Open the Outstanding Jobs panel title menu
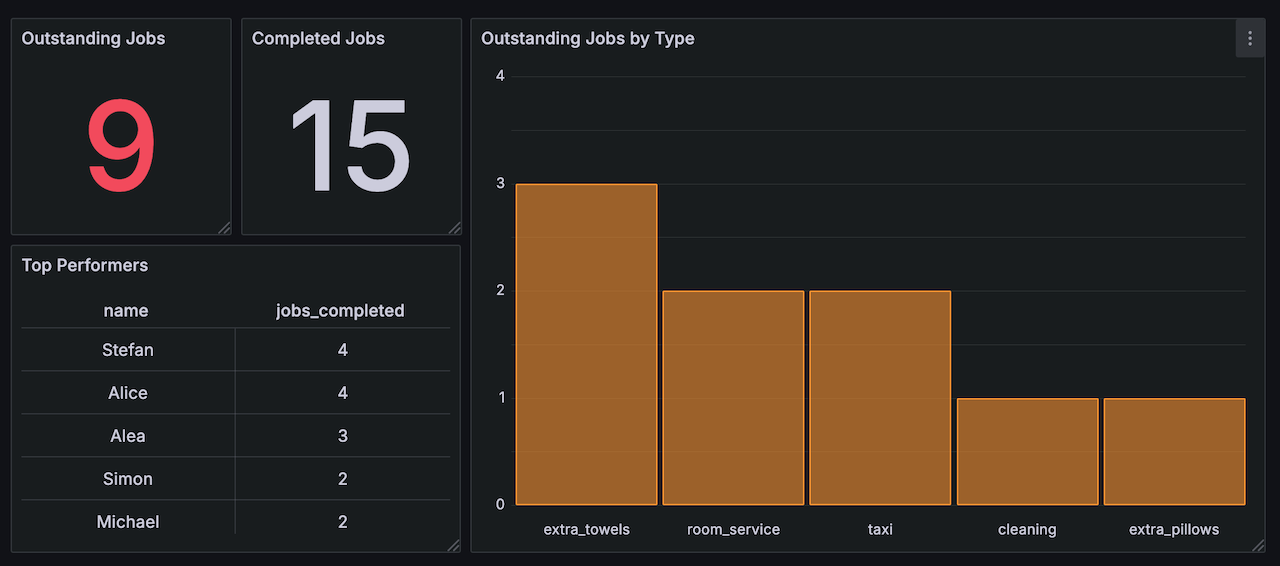The height and width of the screenshot is (566, 1280). [x=94, y=39]
